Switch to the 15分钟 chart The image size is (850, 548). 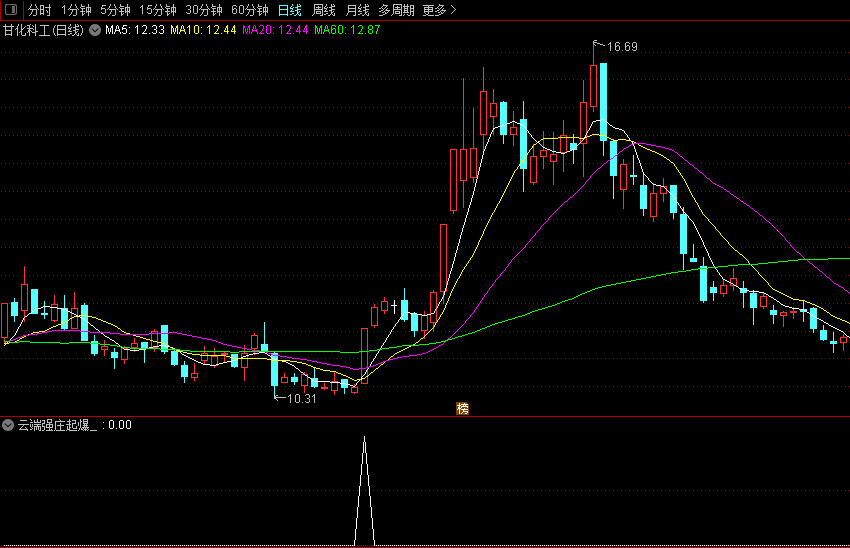pos(157,10)
